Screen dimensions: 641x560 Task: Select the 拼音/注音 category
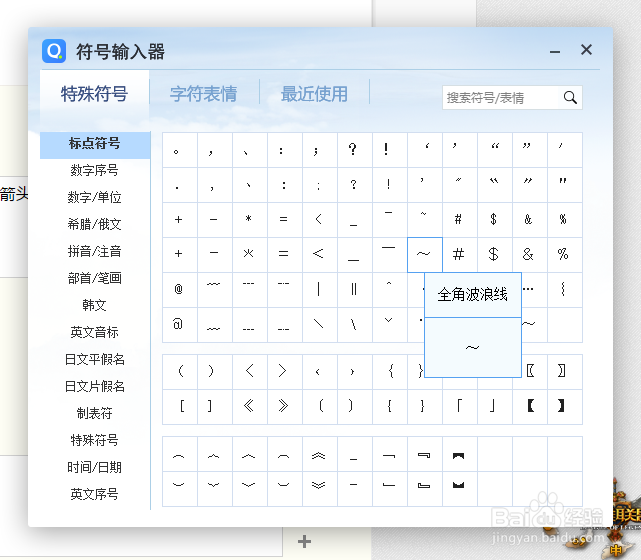[95, 251]
